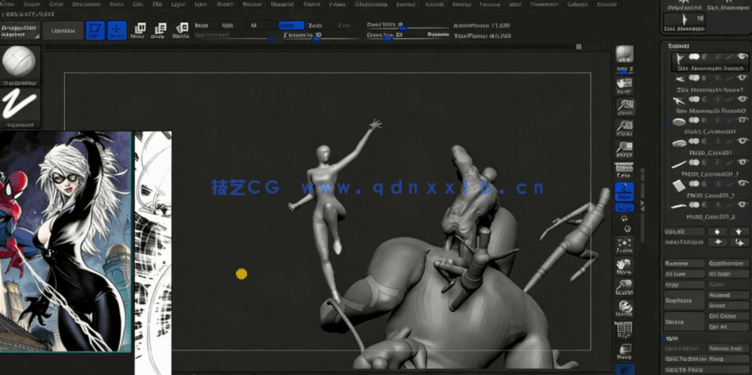
Task: Click the Black Cat reference image
Action: 66,241
